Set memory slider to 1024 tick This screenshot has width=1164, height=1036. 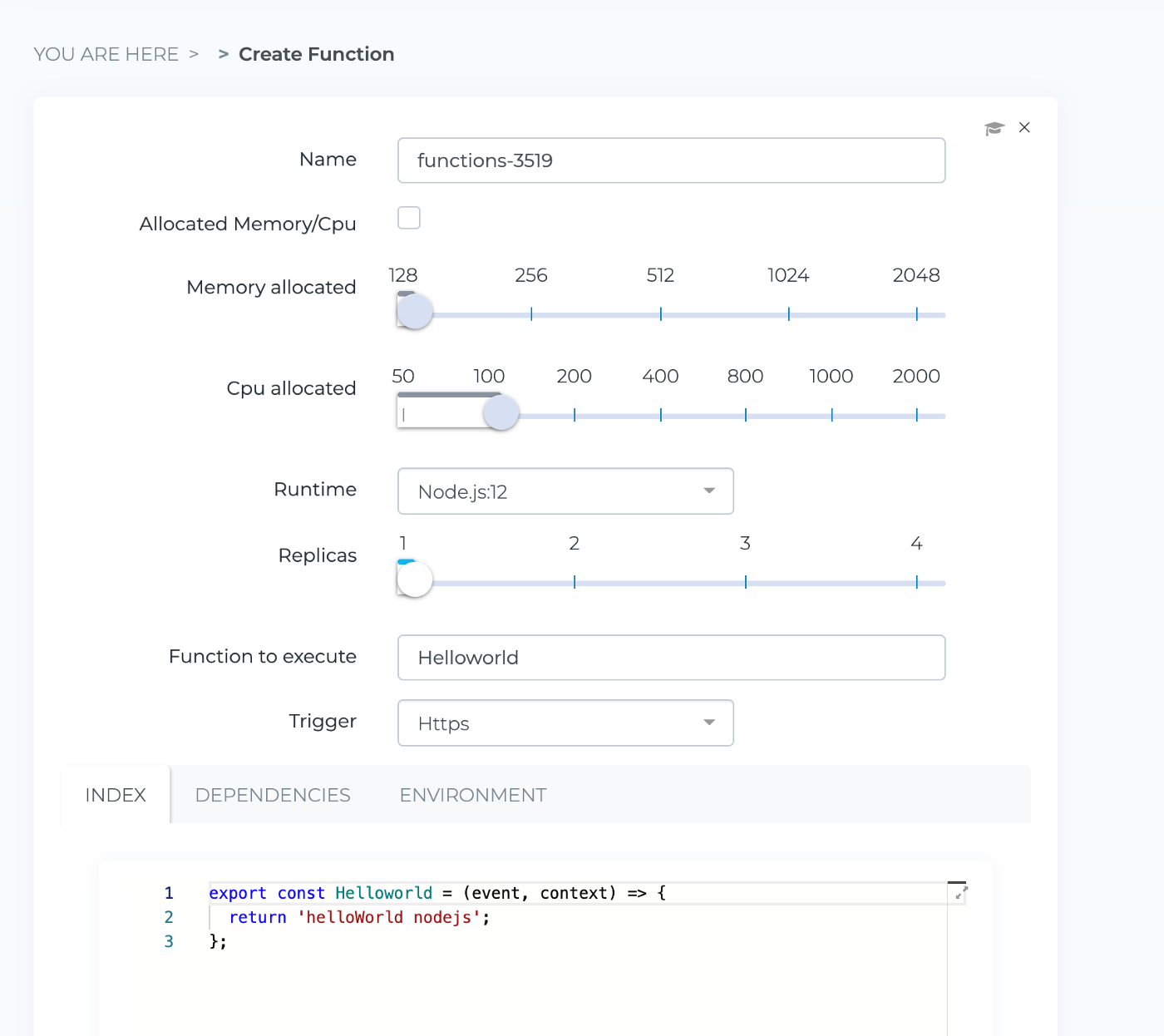(789, 314)
